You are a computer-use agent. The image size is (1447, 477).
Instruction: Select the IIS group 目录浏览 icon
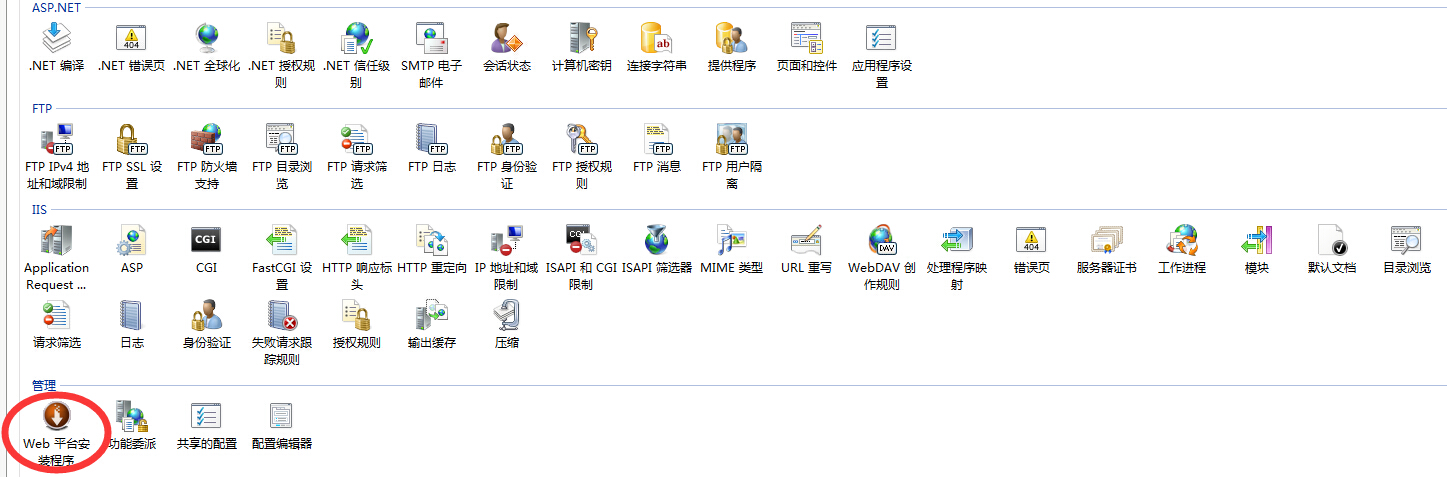click(1407, 241)
